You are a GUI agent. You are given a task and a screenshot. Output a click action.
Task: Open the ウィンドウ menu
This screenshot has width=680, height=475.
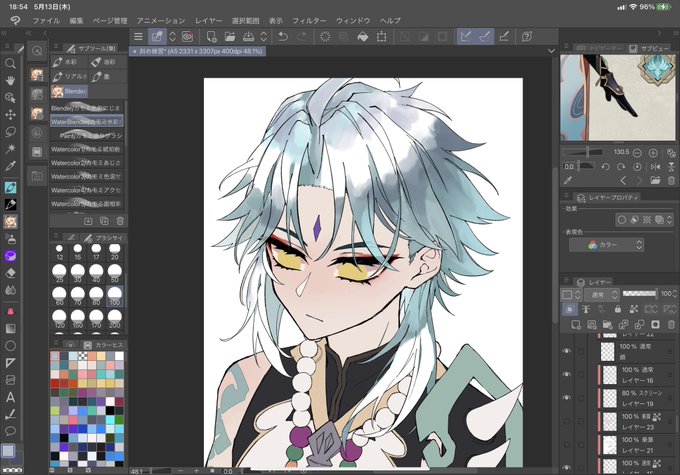point(353,20)
